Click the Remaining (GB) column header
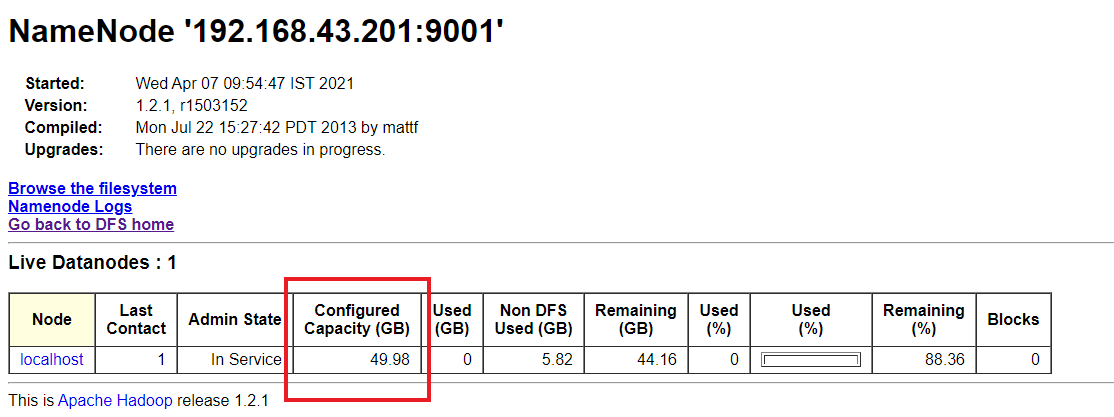Viewport: 1114px width, 417px height. (635, 319)
